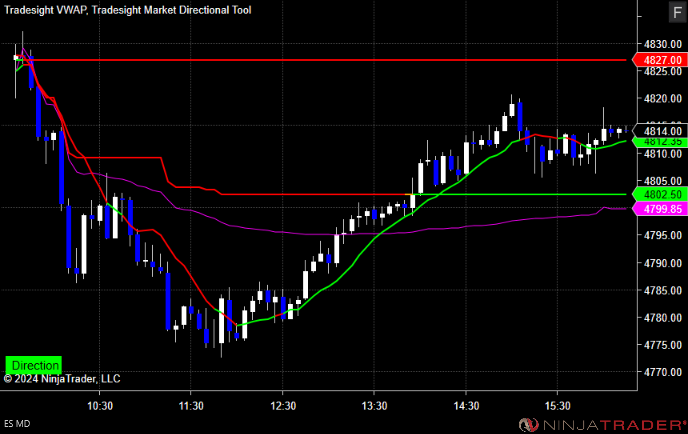Click the 4830.00 price axis label
This screenshot has width=688, height=434.
click(663, 44)
